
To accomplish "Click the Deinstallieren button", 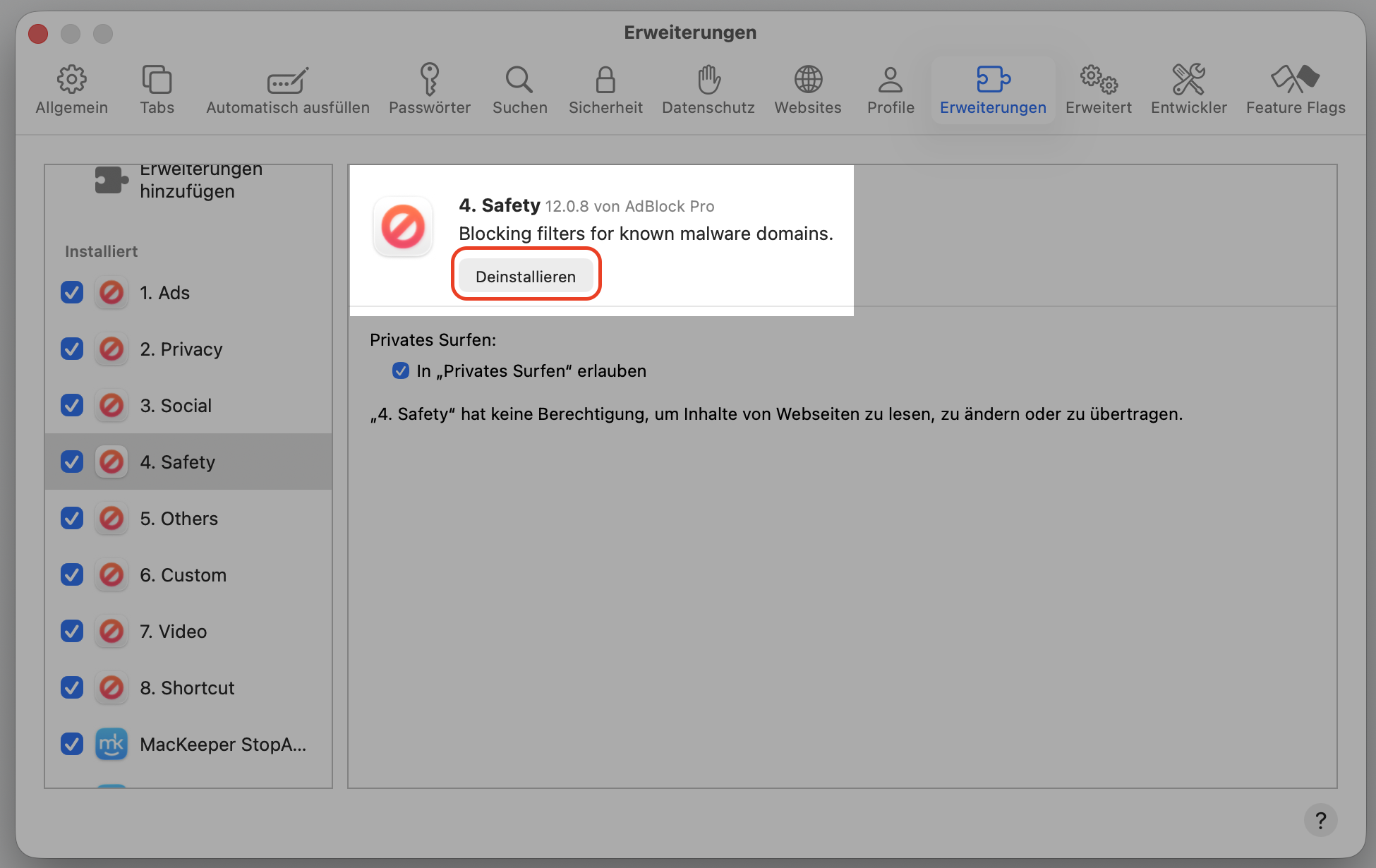I will [x=526, y=276].
